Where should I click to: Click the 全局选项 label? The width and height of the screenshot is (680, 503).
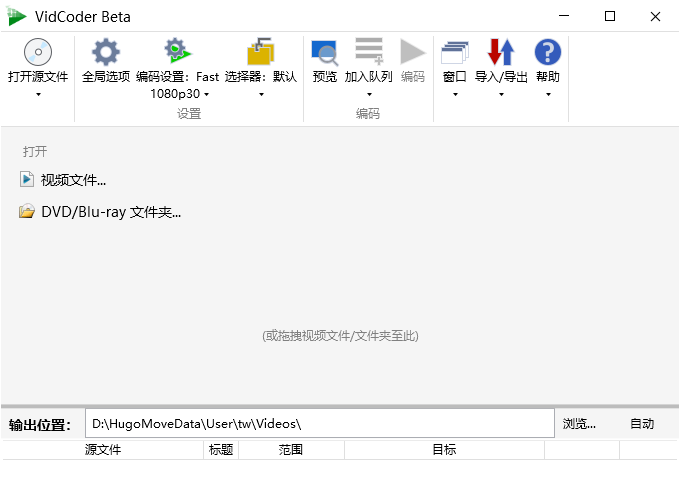pos(106,77)
